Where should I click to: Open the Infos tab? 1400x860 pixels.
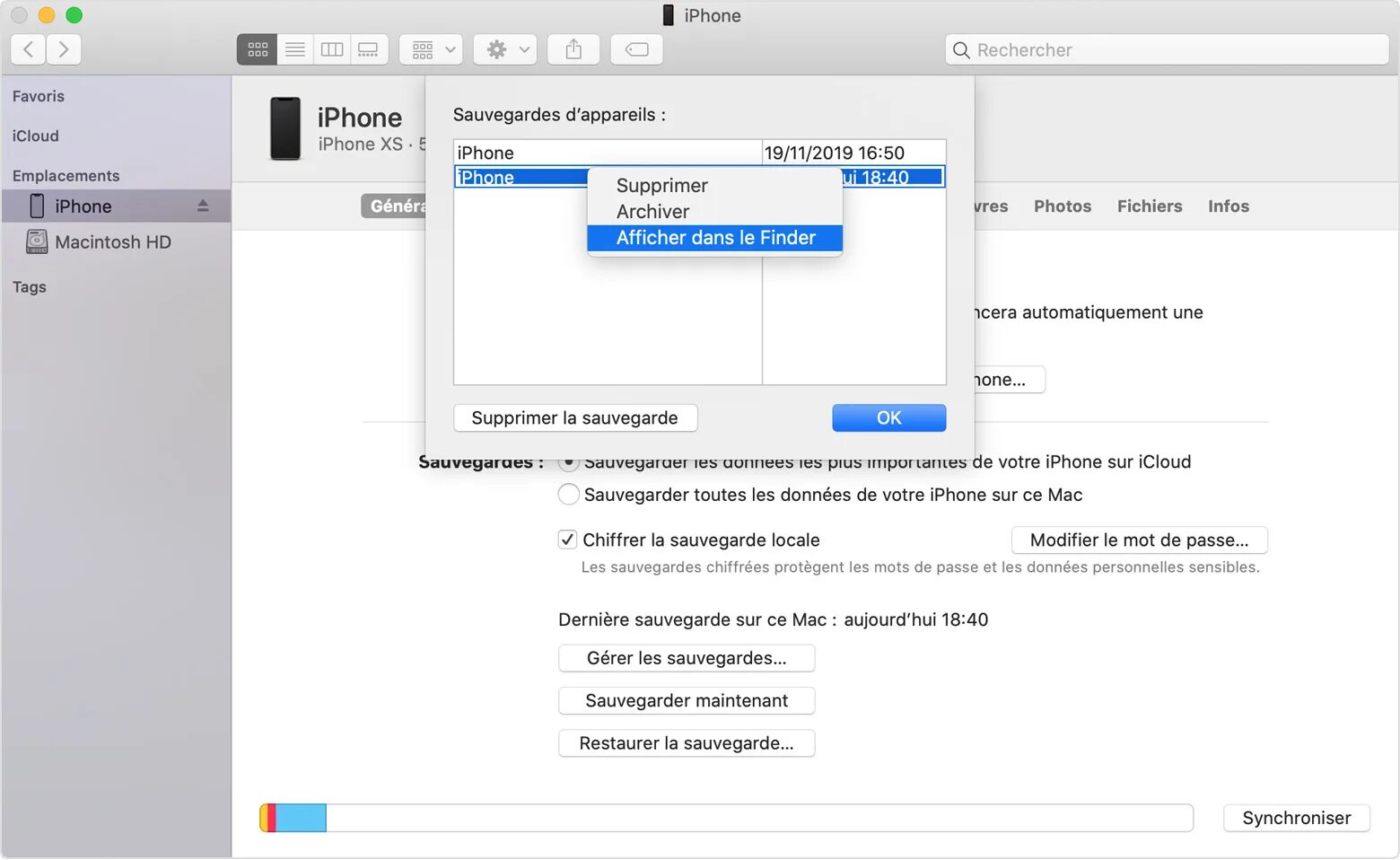pos(1229,206)
